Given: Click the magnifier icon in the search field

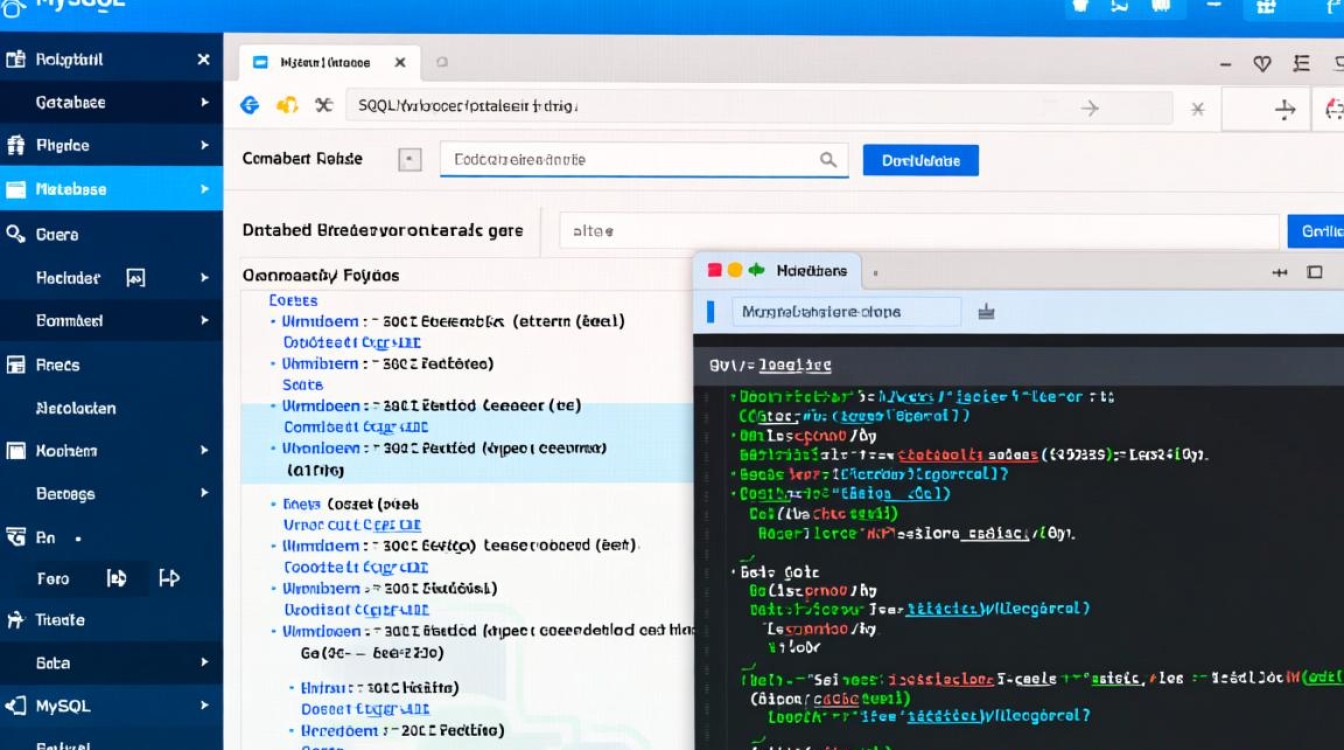Looking at the screenshot, I should coord(828,160).
